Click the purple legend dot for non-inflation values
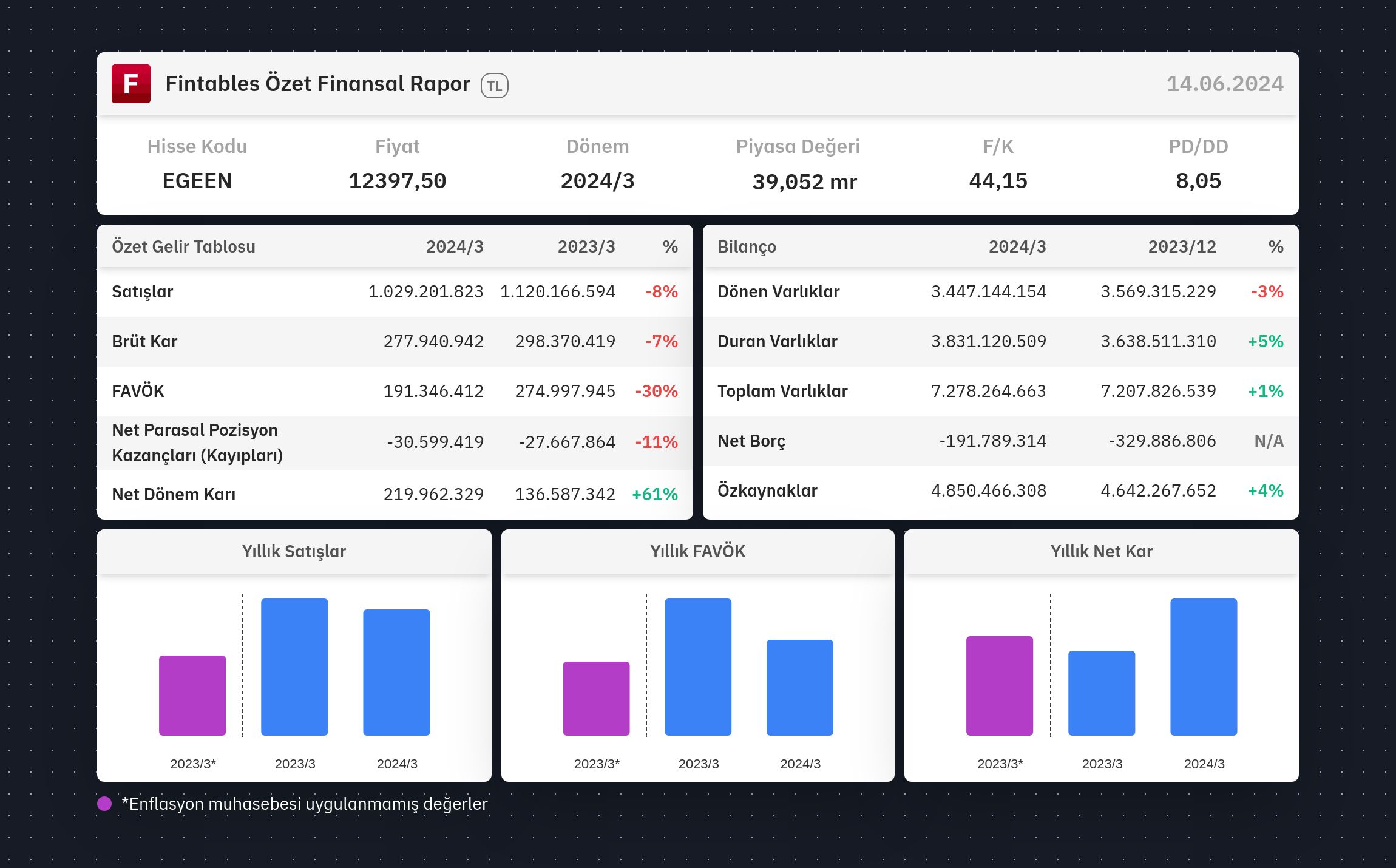1396x868 pixels. (104, 804)
